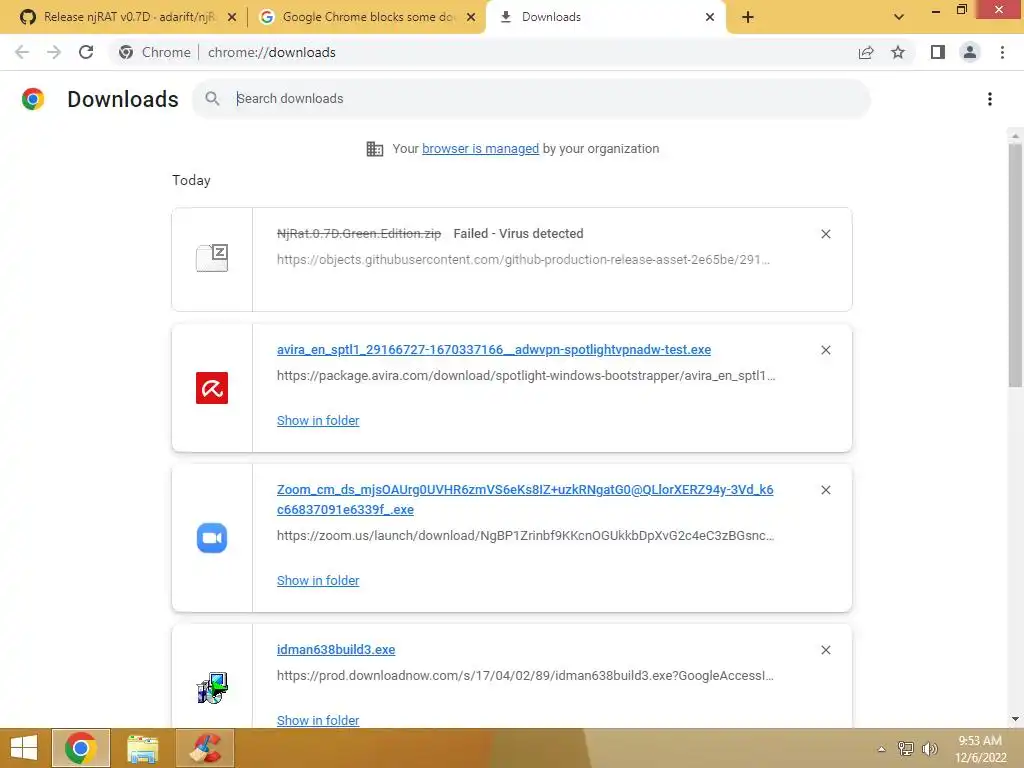
Task: Open Chrome's three-dot browser menu
Action: [x=1002, y=52]
